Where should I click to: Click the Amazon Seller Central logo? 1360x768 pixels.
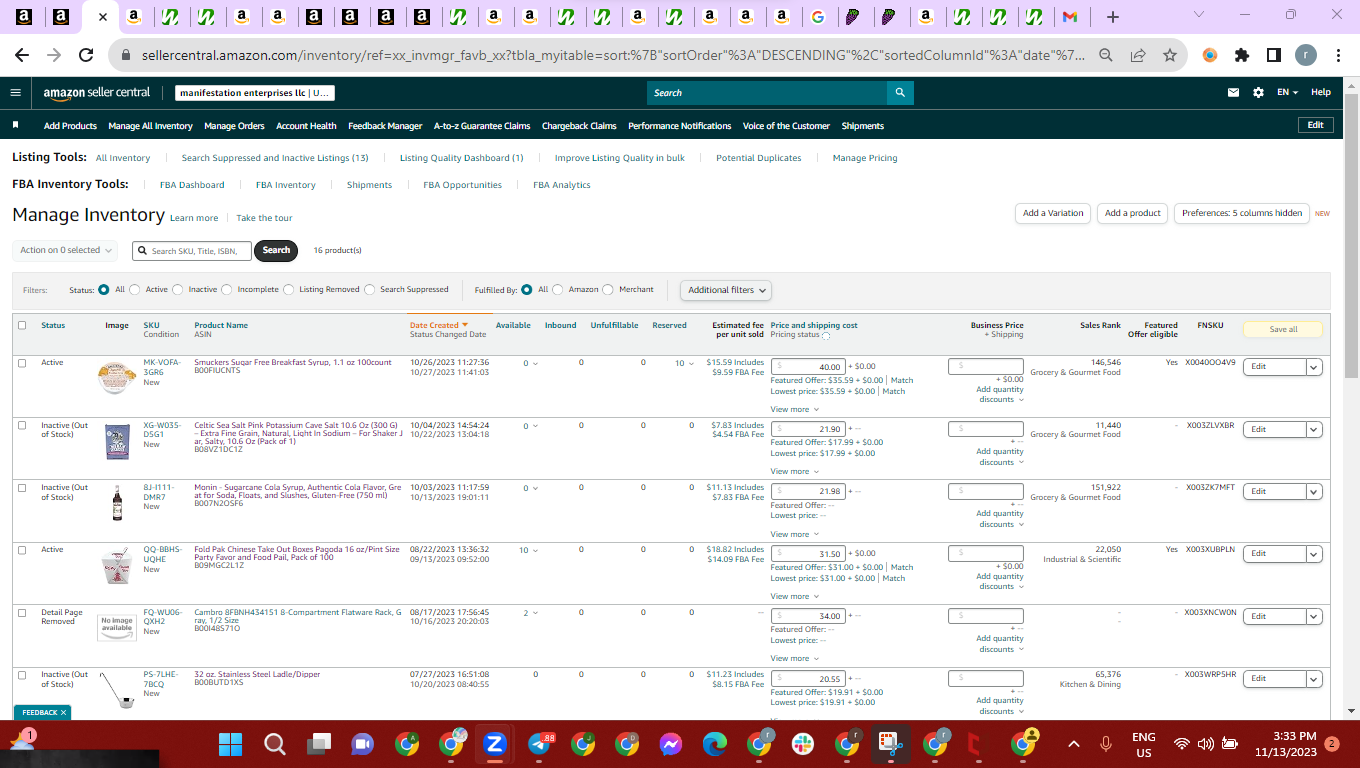point(96,93)
